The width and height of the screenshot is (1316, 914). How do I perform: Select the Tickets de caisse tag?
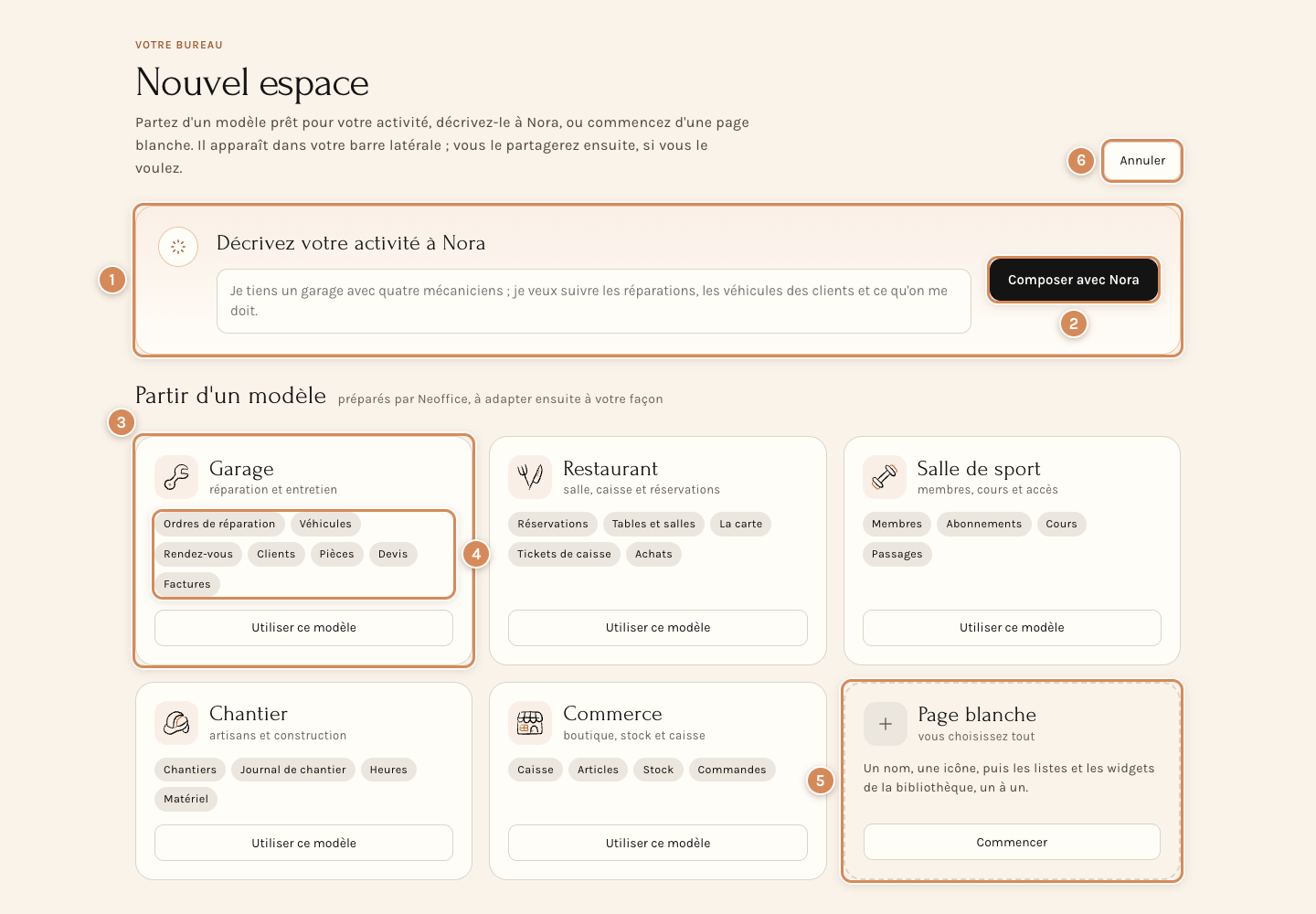pyautogui.click(x=564, y=554)
